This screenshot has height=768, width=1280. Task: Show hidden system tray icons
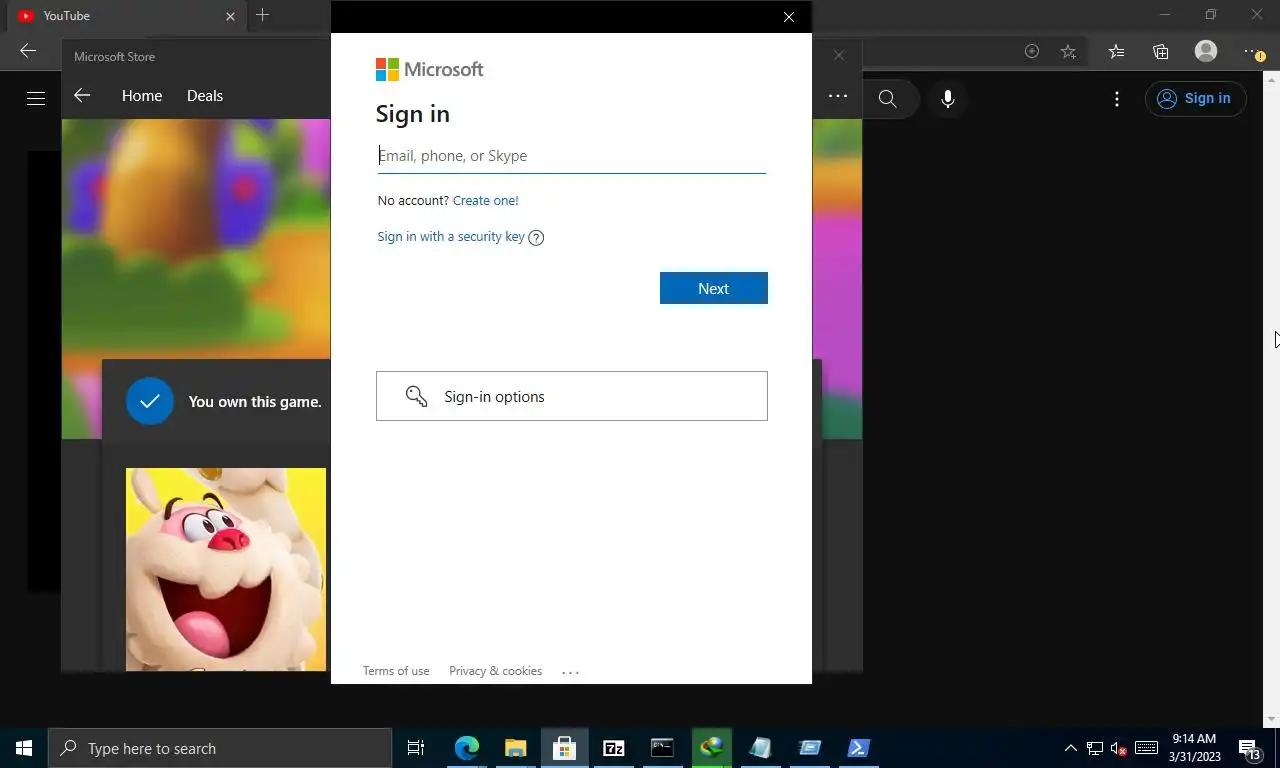[x=1070, y=748]
